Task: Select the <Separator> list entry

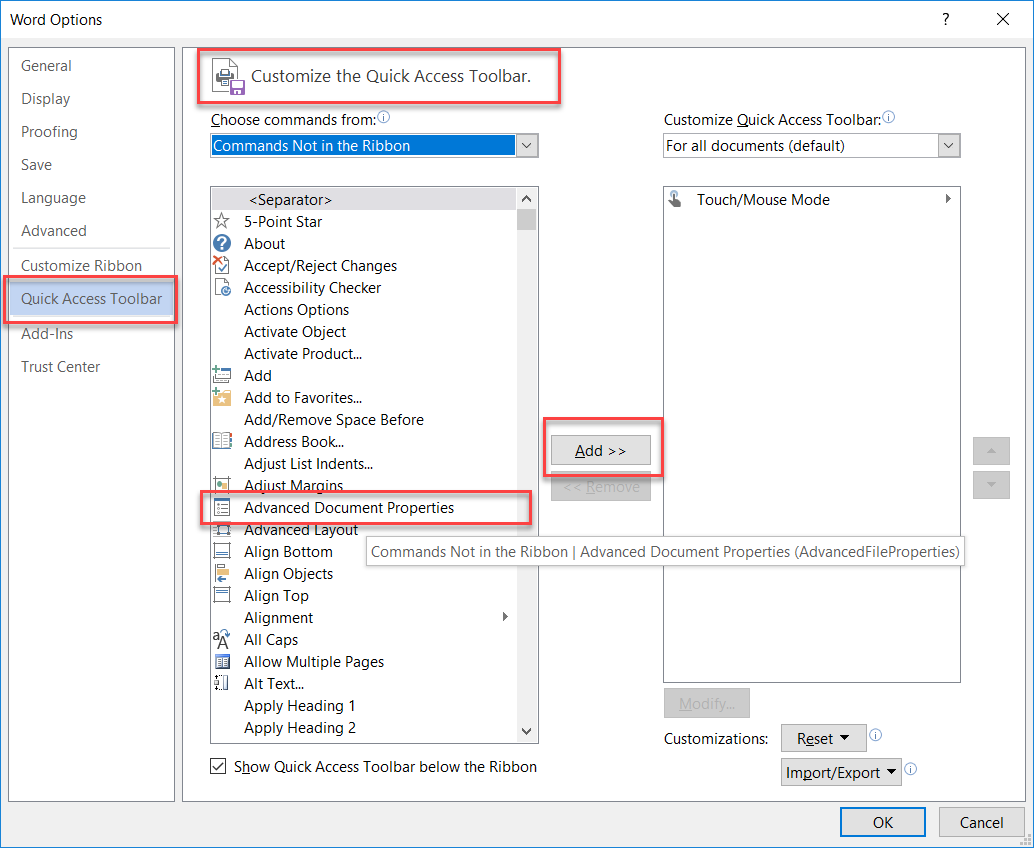Action: 363,199
